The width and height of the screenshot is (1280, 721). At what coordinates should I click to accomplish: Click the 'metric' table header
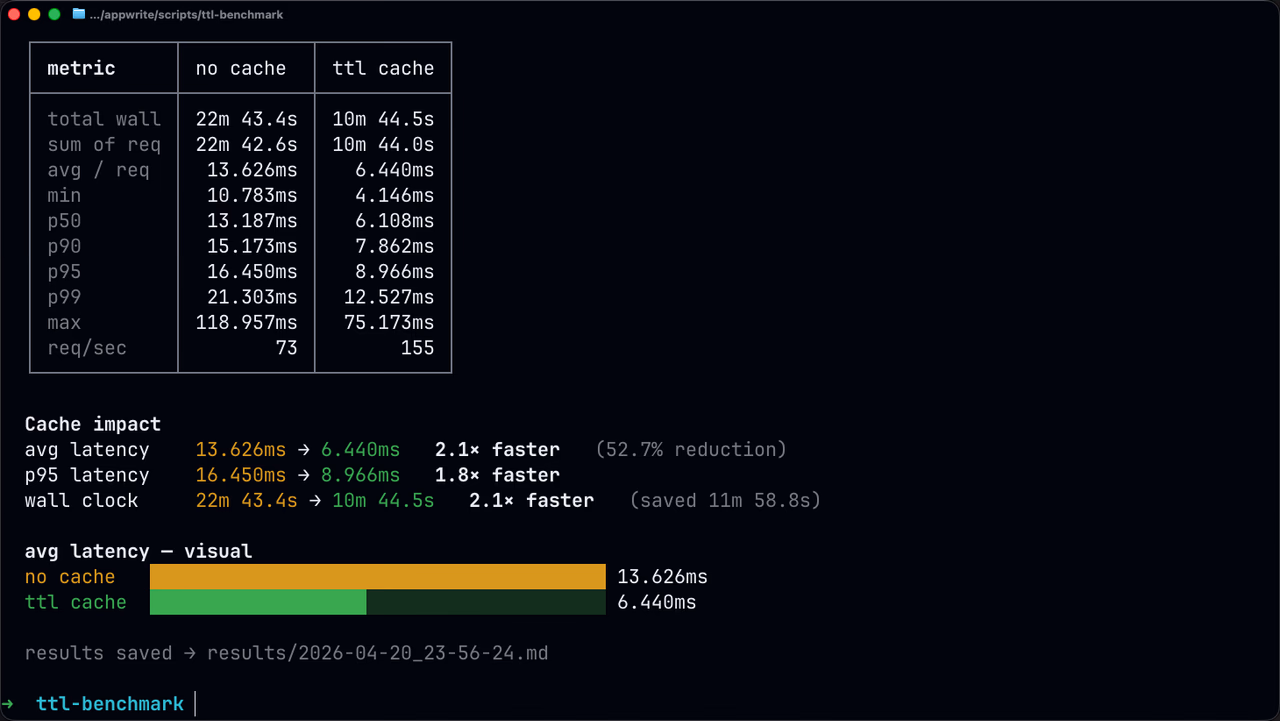tap(82, 69)
